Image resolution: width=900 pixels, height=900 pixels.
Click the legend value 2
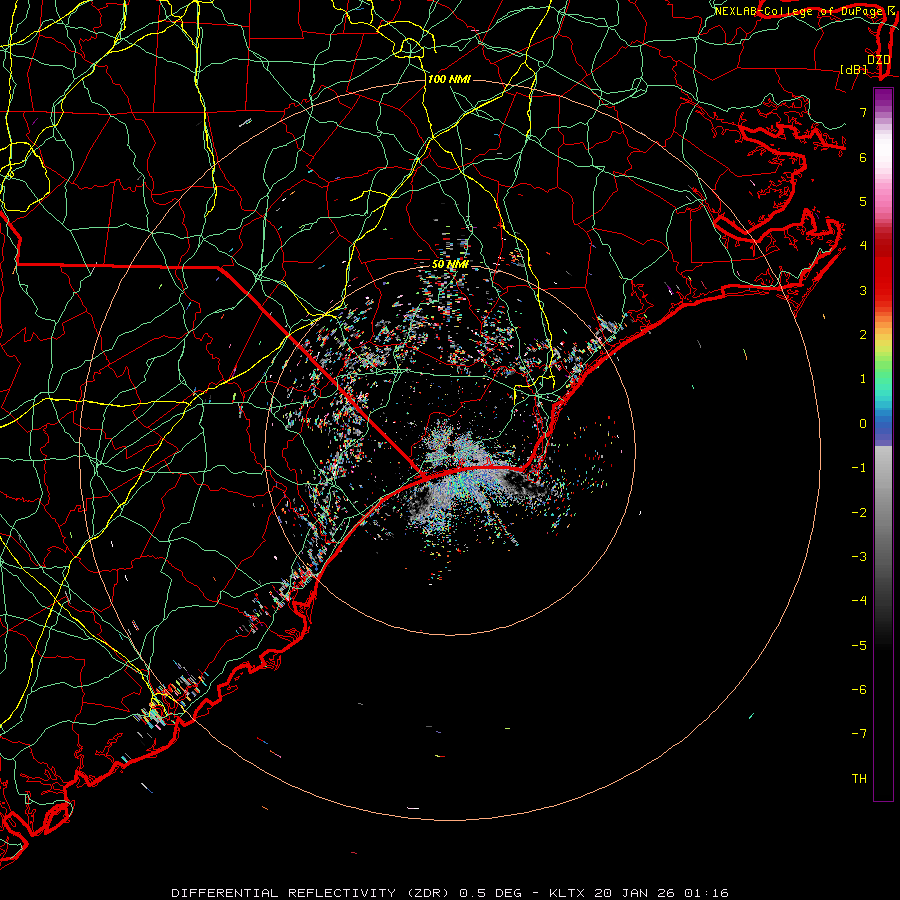point(863,335)
